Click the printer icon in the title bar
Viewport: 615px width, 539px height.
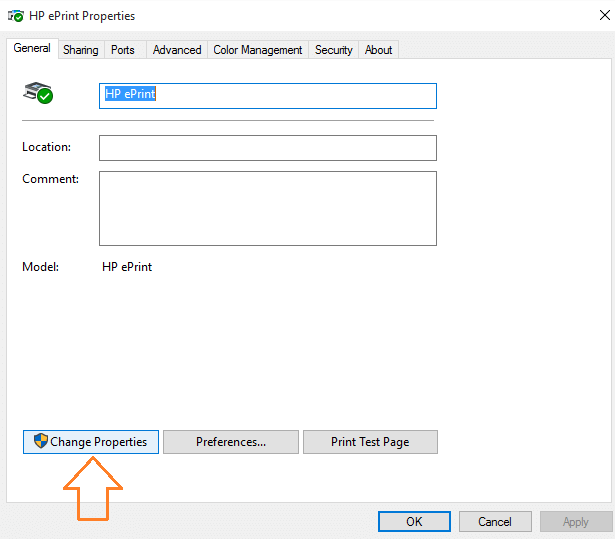(x=16, y=16)
